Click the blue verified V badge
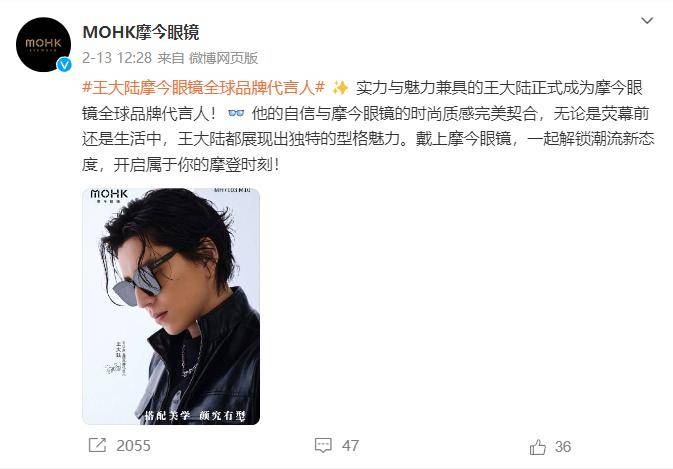This screenshot has width=673, height=469. (64, 64)
